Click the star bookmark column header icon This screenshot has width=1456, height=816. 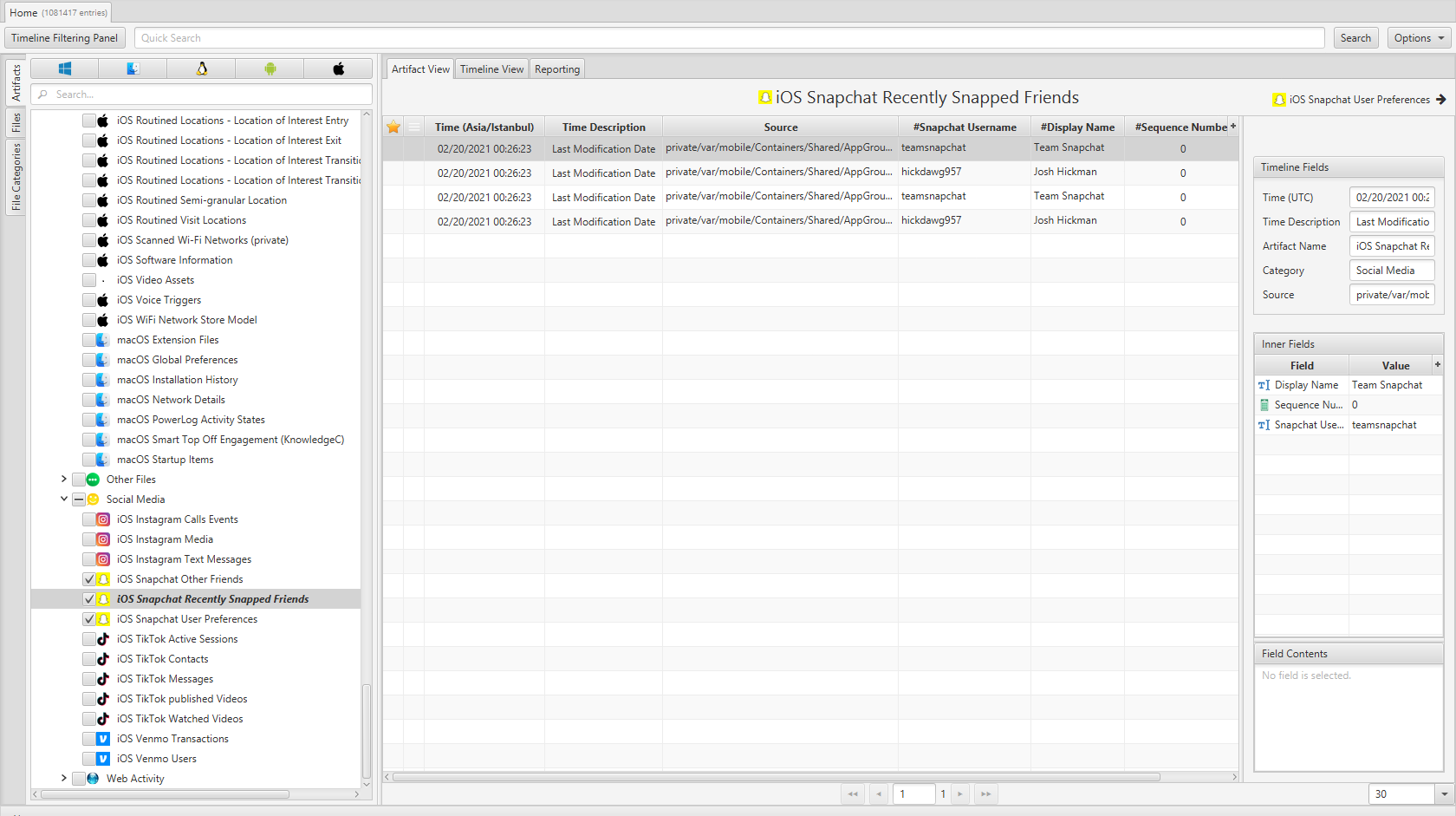[393, 127]
